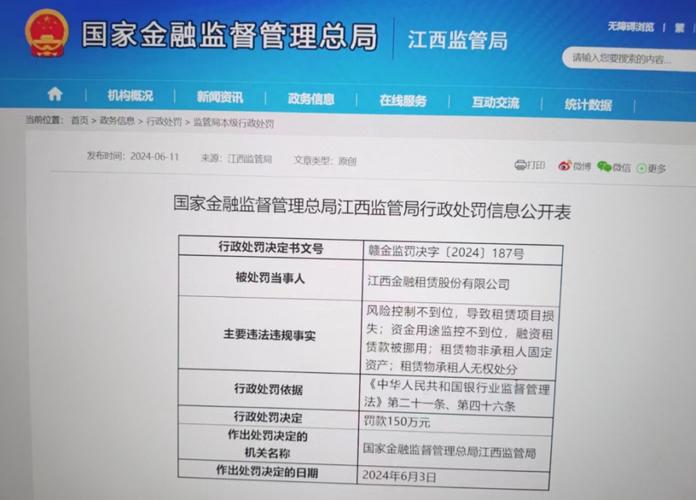Select the cell 赣金监罚决字〔2024〕187号
The image size is (696, 500).
[463, 253]
